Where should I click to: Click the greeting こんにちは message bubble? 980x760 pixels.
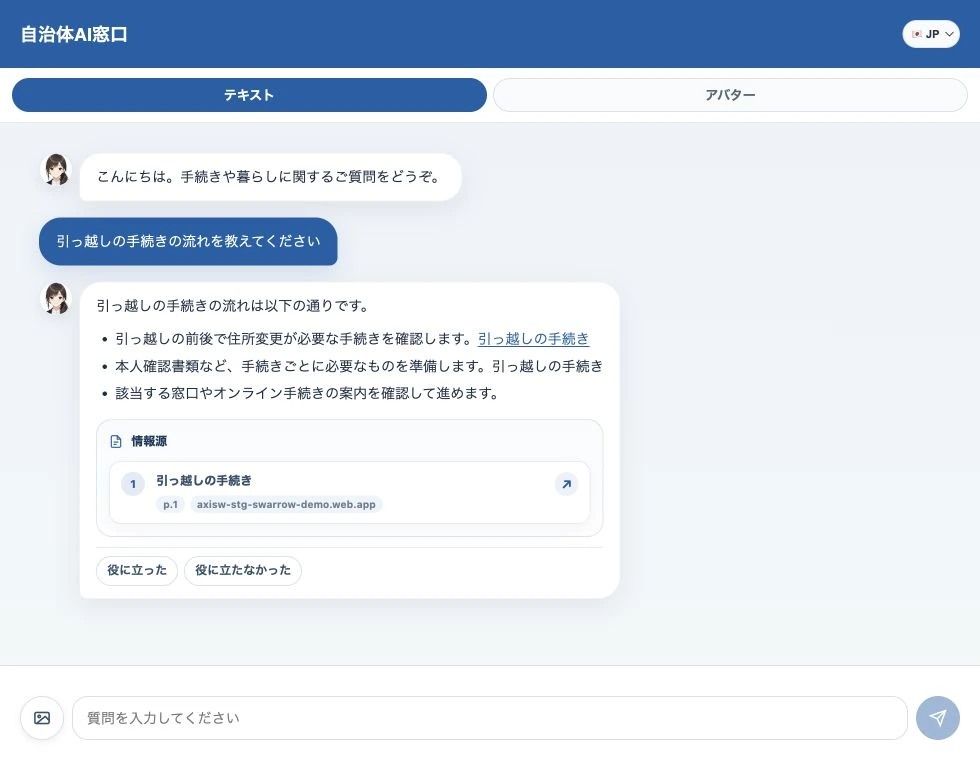[x=271, y=177]
